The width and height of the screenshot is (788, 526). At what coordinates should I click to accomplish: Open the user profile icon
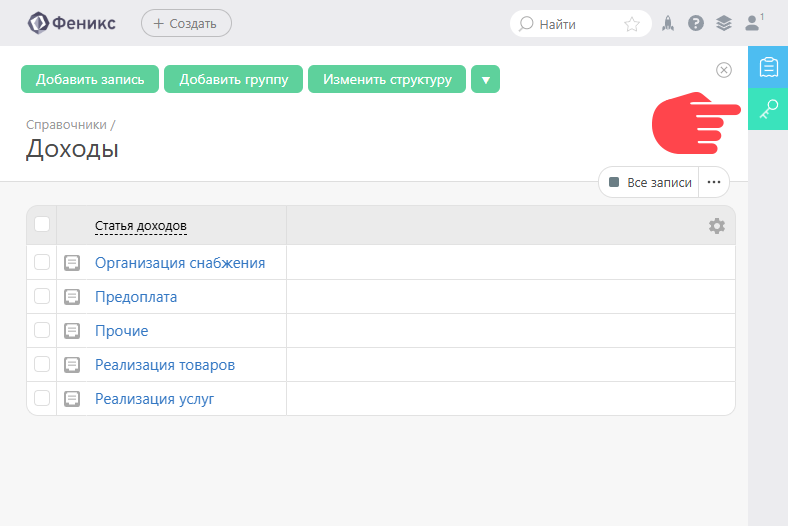click(x=753, y=22)
